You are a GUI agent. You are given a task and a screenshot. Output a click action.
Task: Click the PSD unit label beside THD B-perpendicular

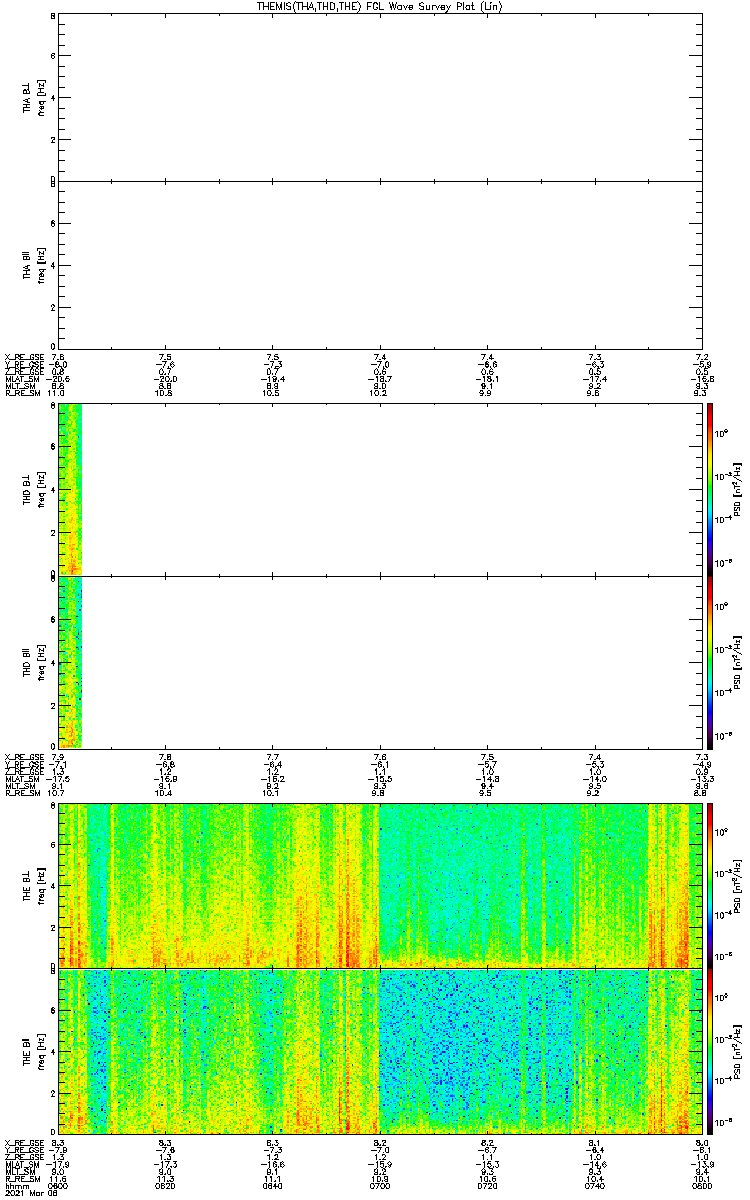click(x=737, y=488)
